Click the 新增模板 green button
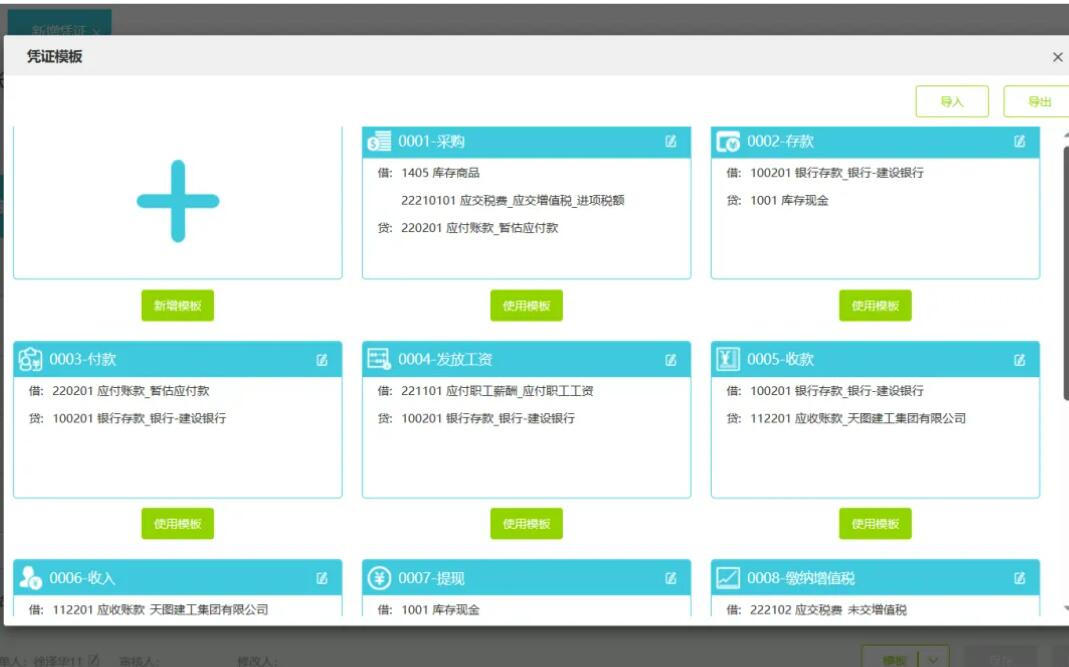Screen dimensions: 1069x667 pos(177,306)
